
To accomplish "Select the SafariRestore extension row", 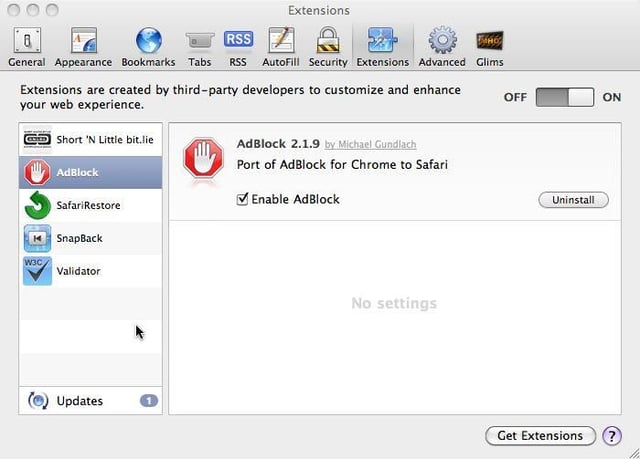I will pos(90,205).
